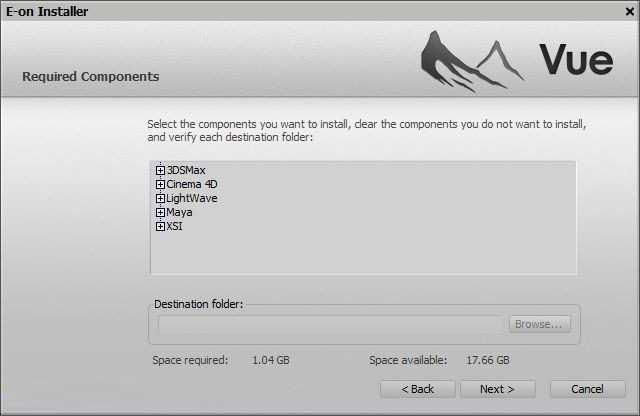Click the 17.66 GB space available value
The image size is (640, 416).
(488, 360)
